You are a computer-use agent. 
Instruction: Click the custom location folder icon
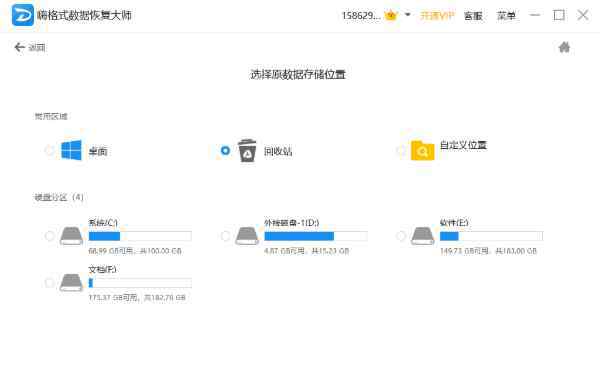[x=422, y=150]
